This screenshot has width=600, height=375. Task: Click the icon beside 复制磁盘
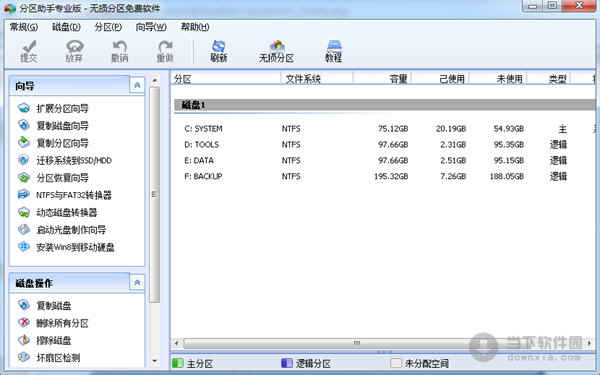click(24, 305)
